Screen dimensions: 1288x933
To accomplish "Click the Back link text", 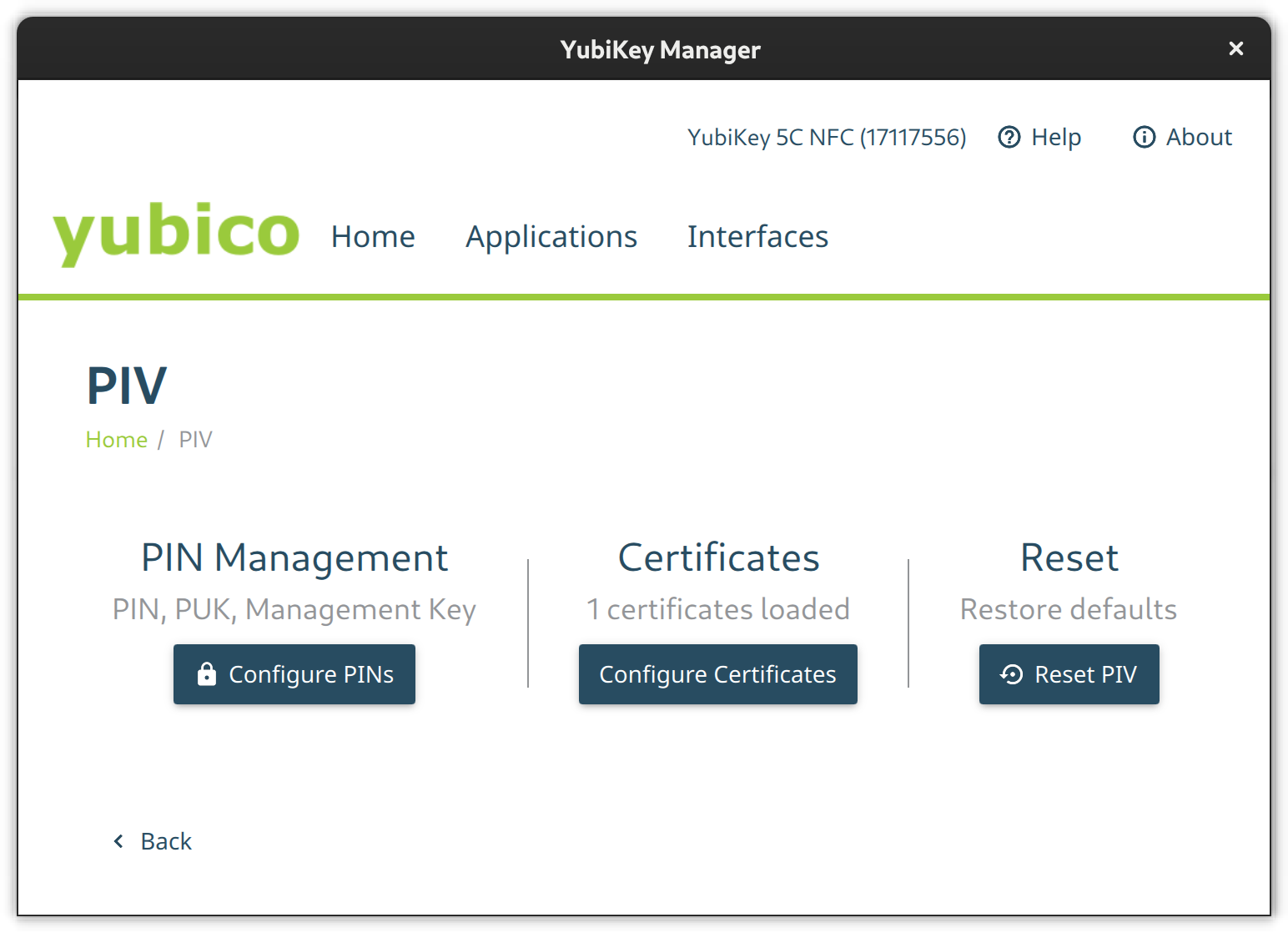I will tap(166, 841).
